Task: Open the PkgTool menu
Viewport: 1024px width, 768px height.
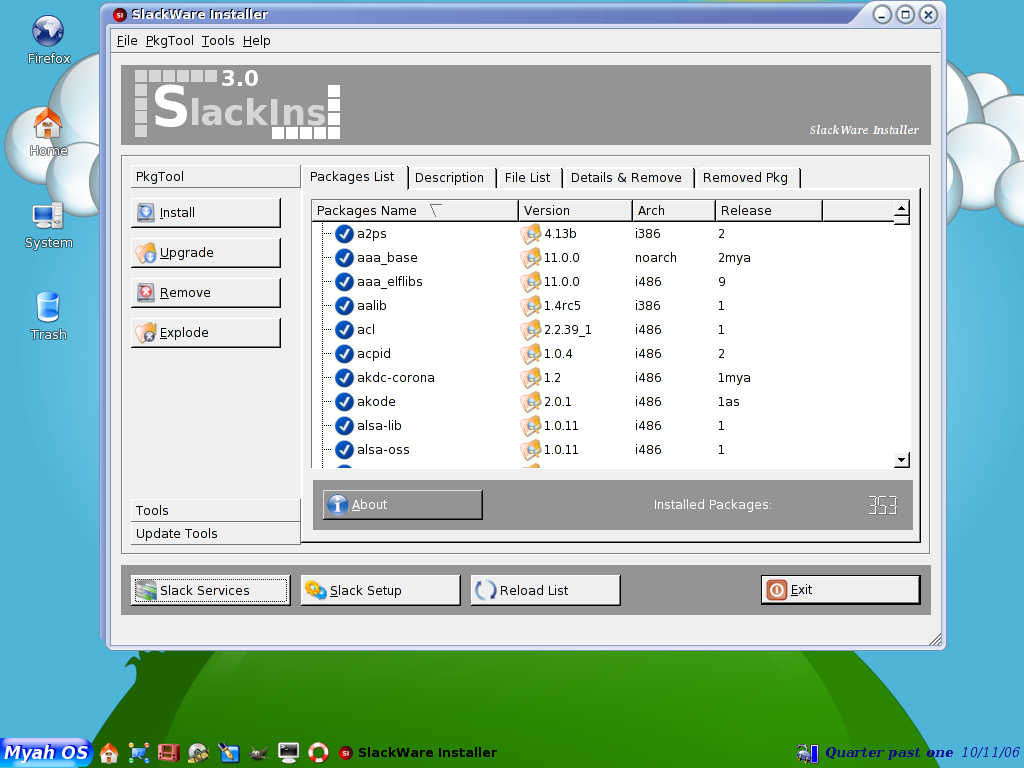Action: coord(170,40)
